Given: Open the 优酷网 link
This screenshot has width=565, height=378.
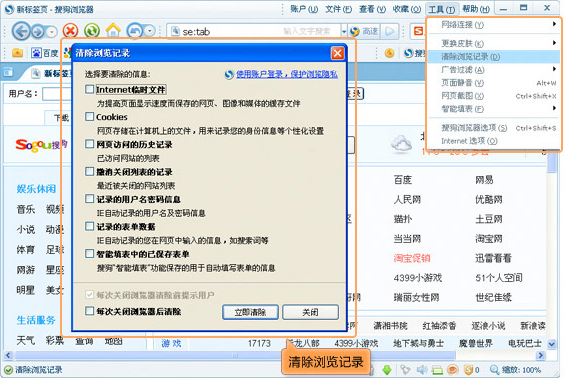Looking at the screenshot, I should pyautogui.click(x=489, y=199).
